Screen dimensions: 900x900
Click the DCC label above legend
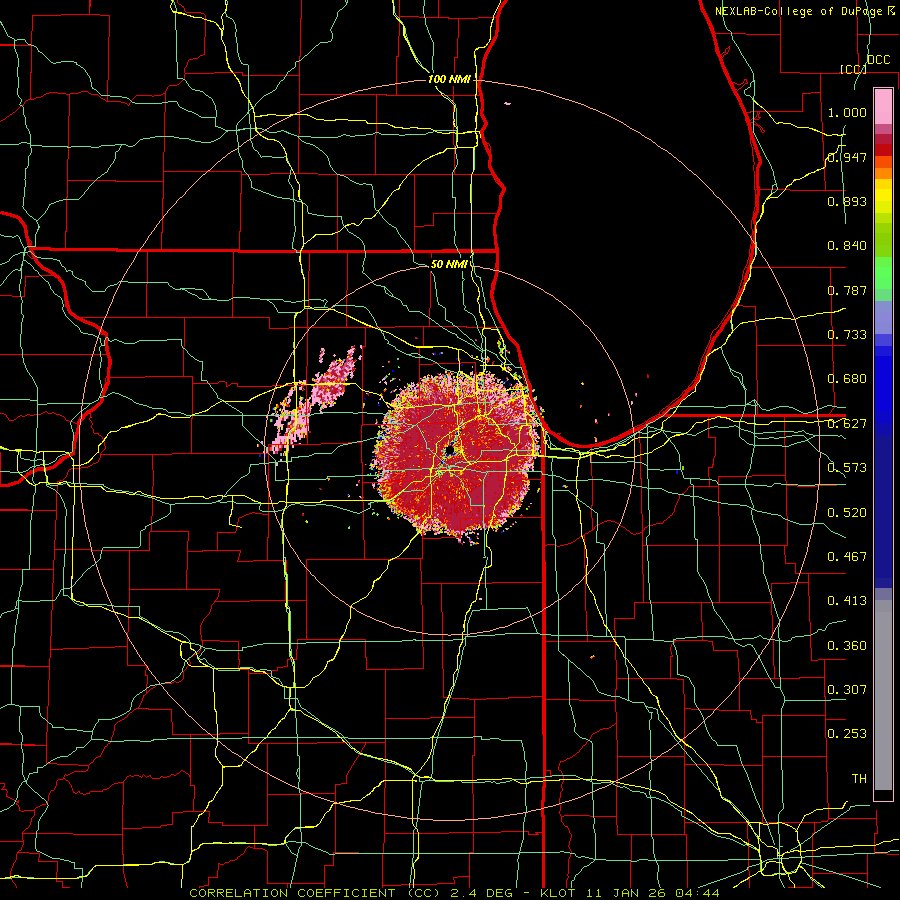pos(878,60)
